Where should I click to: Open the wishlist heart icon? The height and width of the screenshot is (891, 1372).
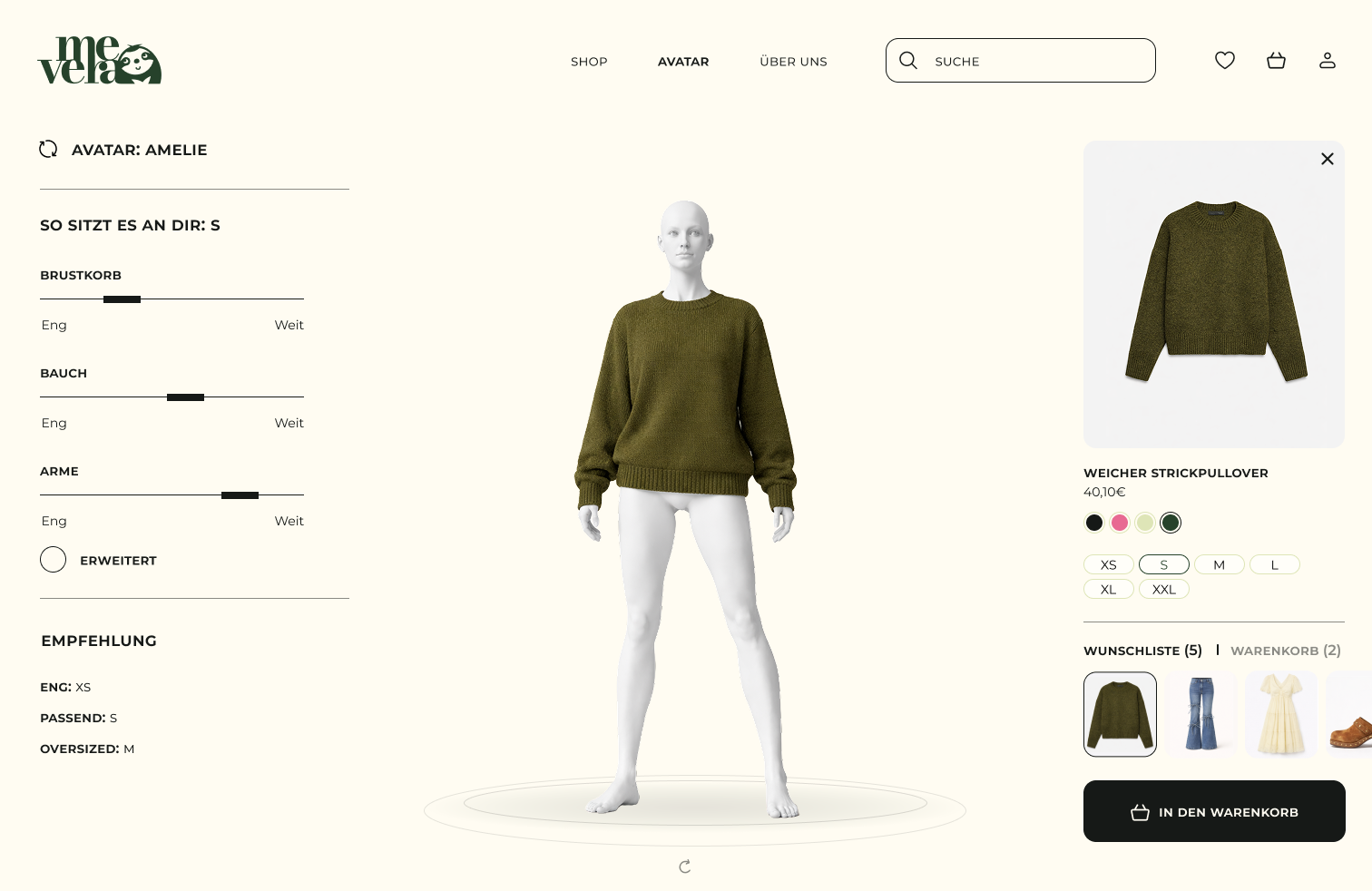click(1225, 60)
